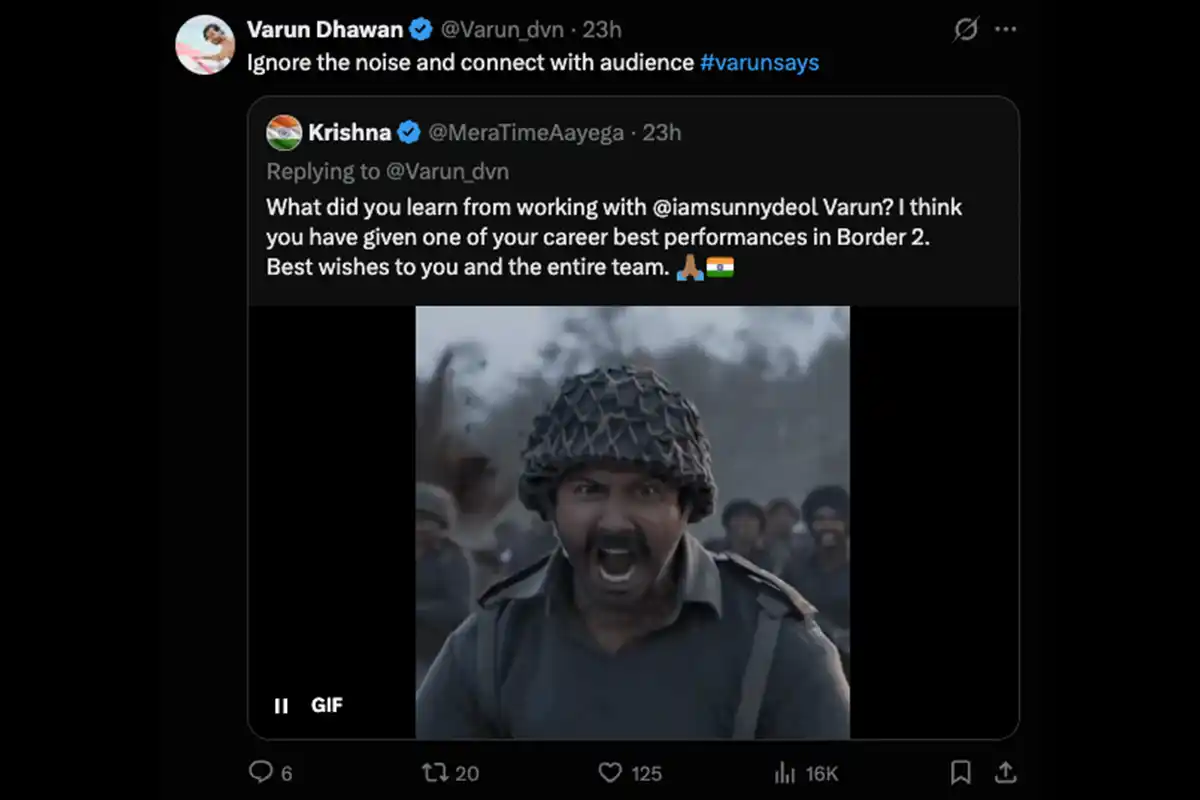The height and width of the screenshot is (800, 1200).
Task: Open the more options menu
Action: 1004,29
